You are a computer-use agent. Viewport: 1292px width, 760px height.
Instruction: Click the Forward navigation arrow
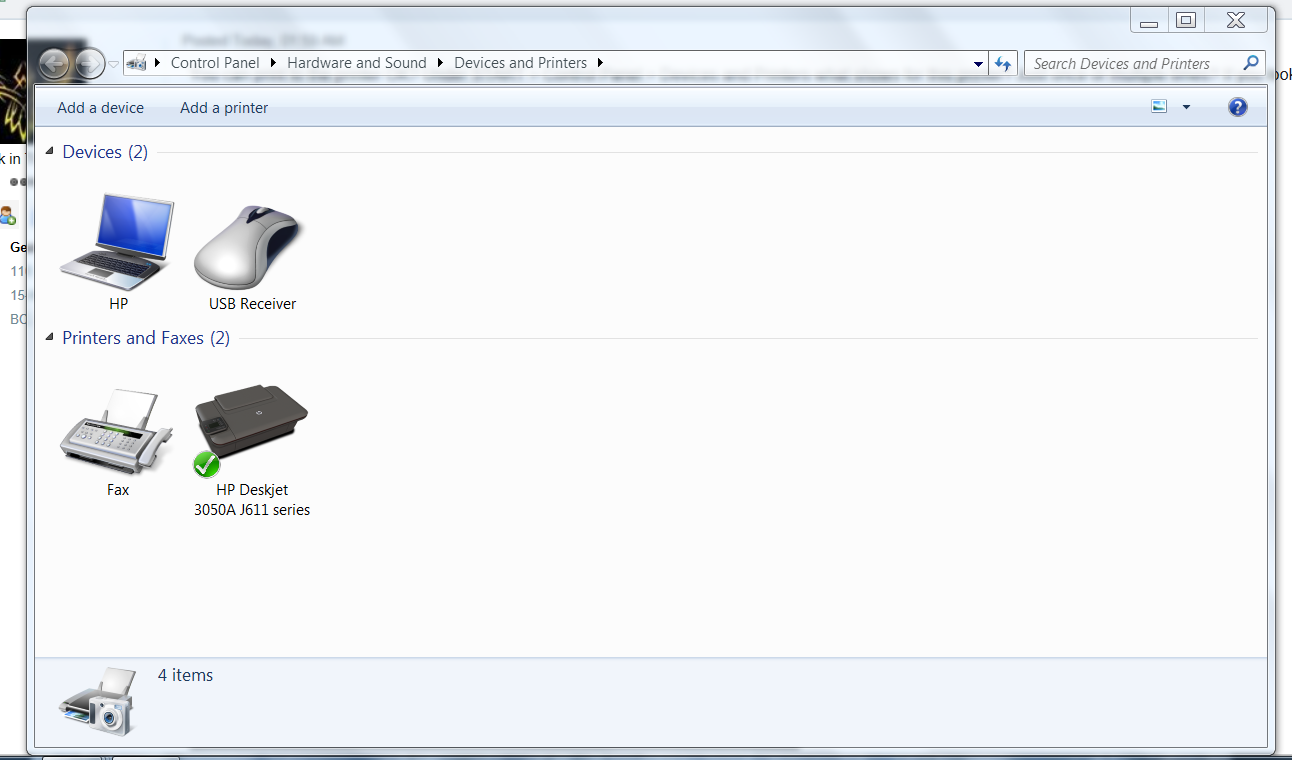90,64
